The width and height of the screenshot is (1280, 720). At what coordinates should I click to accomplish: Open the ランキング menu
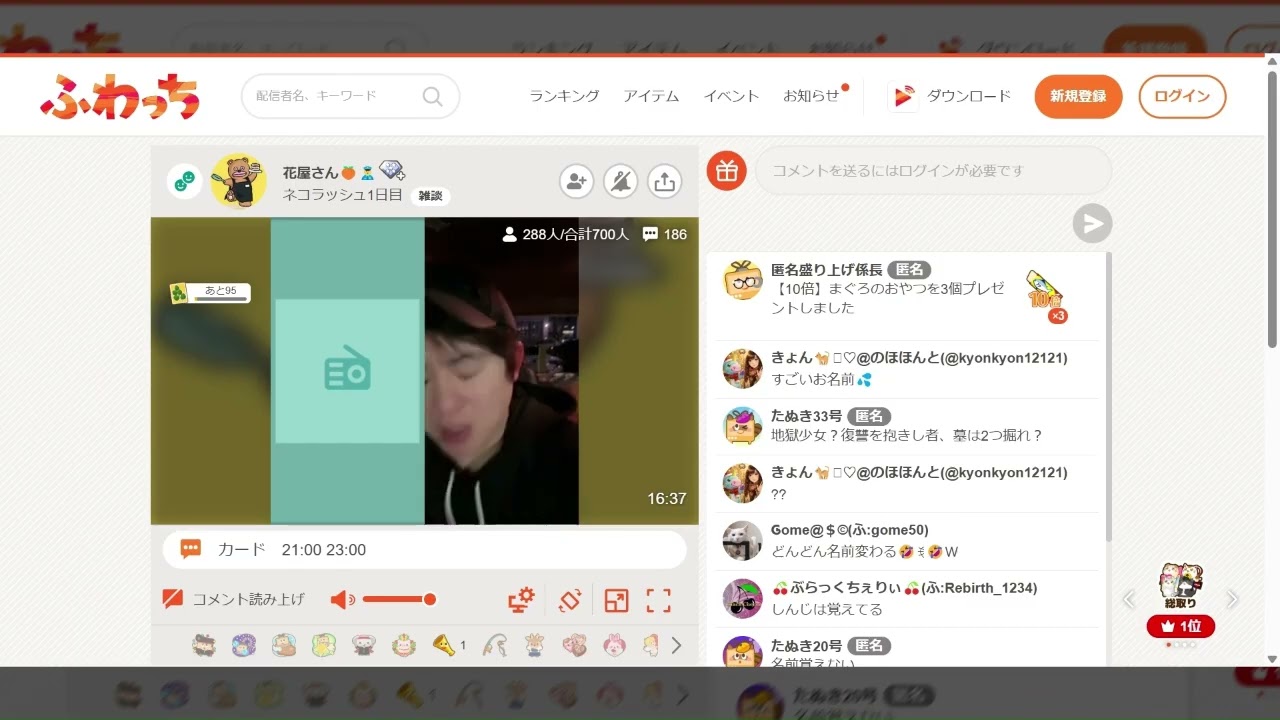click(x=564, y=96)
